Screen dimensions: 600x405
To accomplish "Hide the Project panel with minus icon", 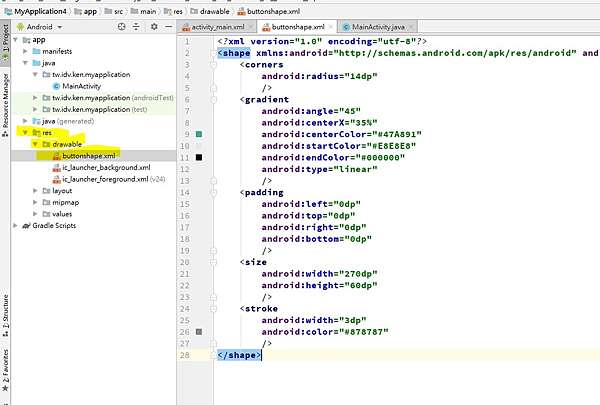I will pos(168,27).
